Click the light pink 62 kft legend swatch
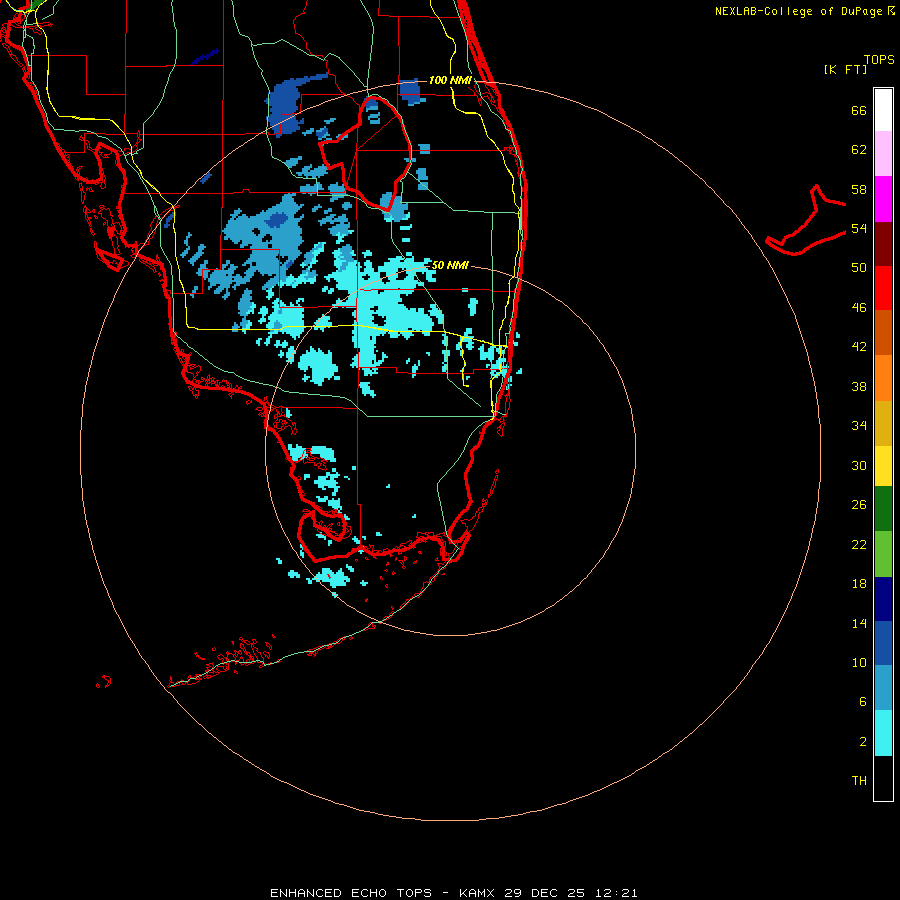This screenshot has width=900, height=900. [883, 153]
